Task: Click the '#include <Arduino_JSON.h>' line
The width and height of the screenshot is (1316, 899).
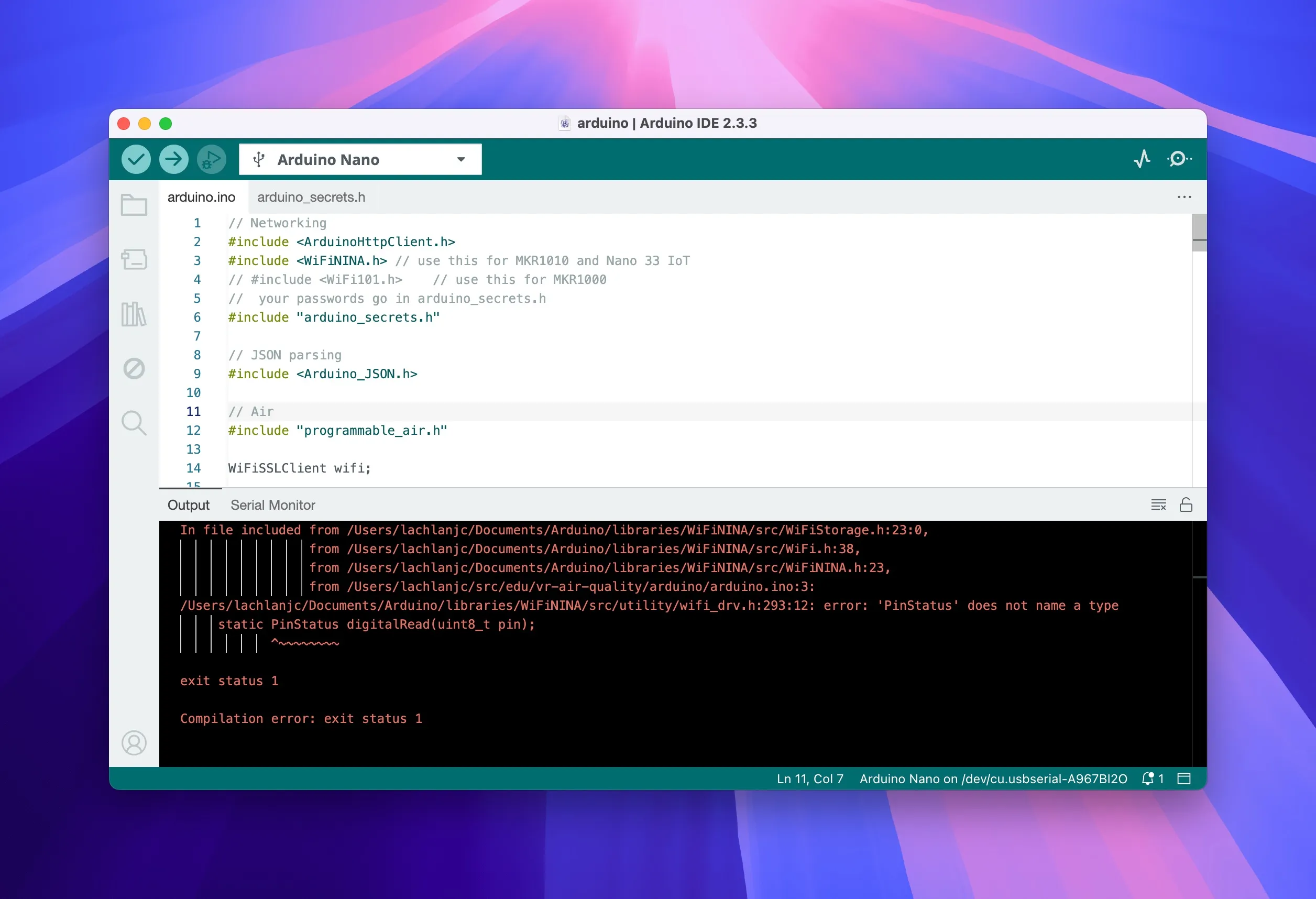Action: [x=322, y=374]
